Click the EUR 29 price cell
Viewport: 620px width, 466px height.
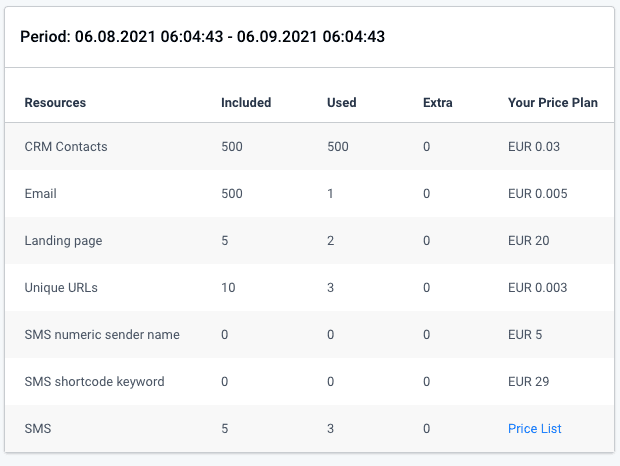pyautogui.click(x=529, y=382)
